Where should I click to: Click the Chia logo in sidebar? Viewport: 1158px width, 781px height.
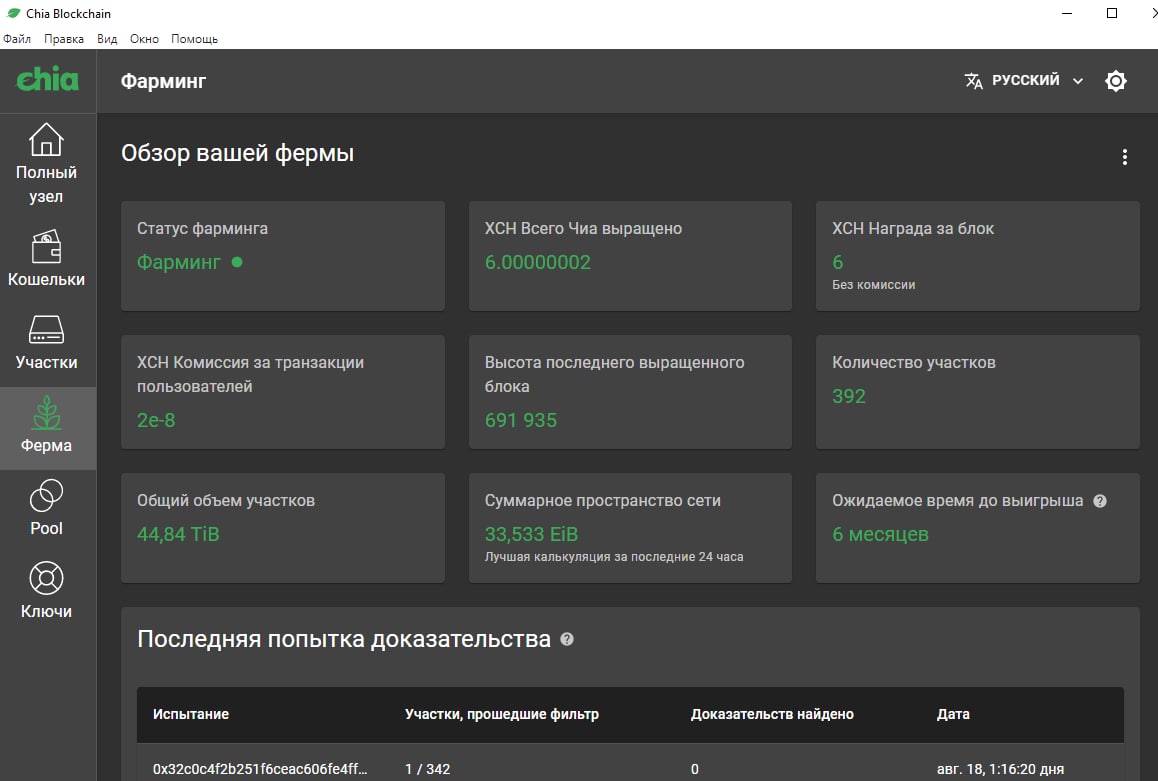[x=47, y=79]
